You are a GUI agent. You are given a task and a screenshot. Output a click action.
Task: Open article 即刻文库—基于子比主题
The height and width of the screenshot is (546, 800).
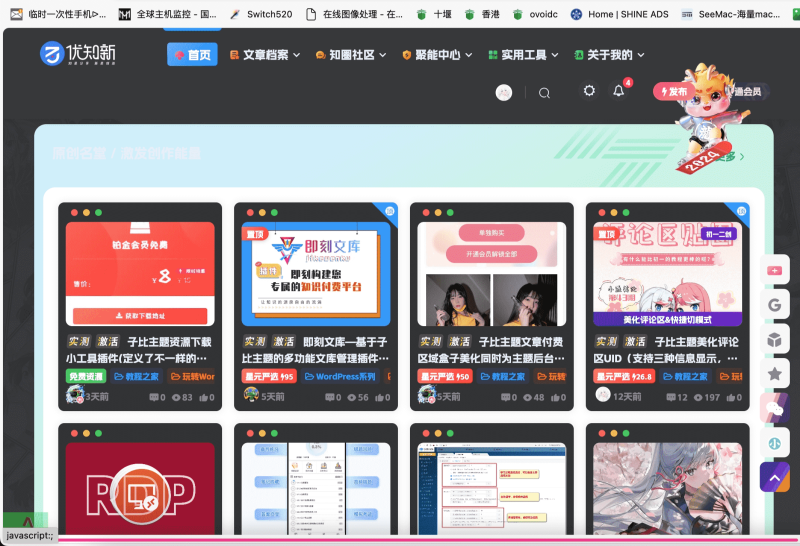(315, 350)
